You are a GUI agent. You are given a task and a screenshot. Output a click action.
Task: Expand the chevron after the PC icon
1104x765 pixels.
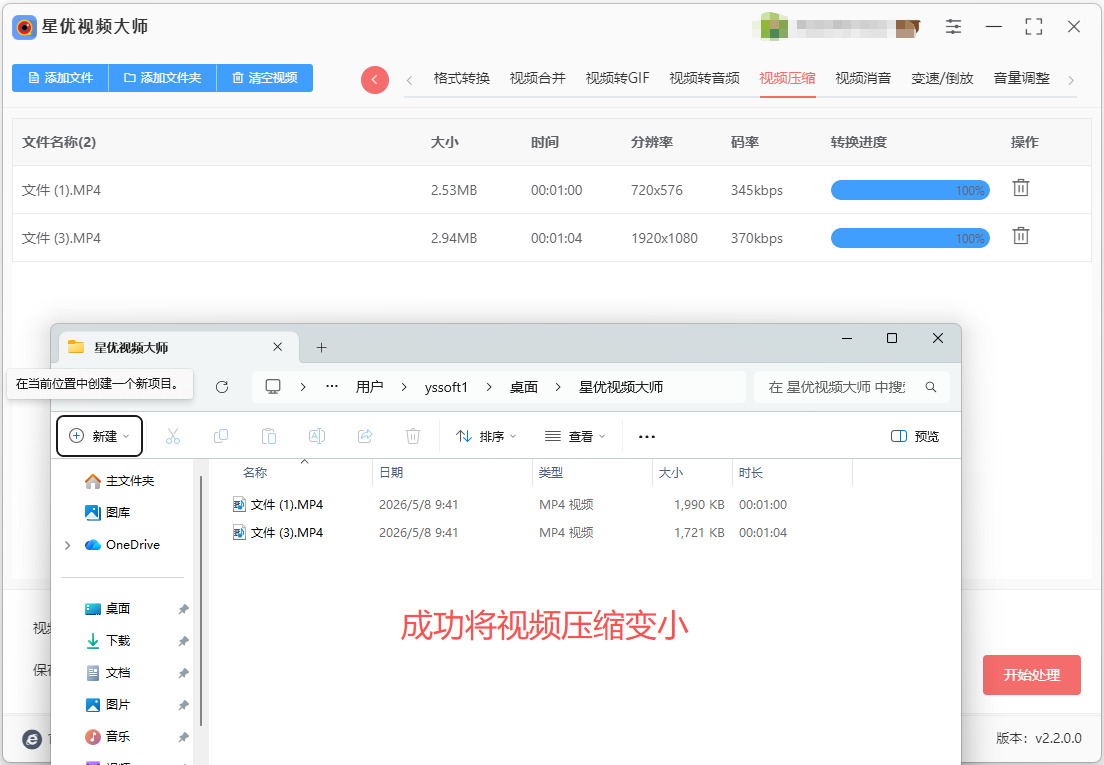(x=303, y=387)
